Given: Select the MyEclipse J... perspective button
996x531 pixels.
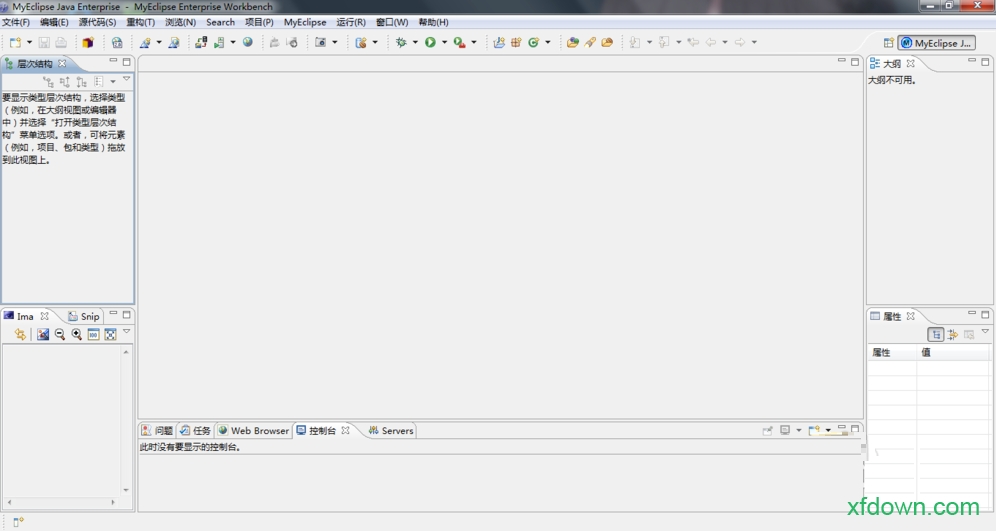Looking at the screenshot, I should pyautogui.click(x=936, y=43).
